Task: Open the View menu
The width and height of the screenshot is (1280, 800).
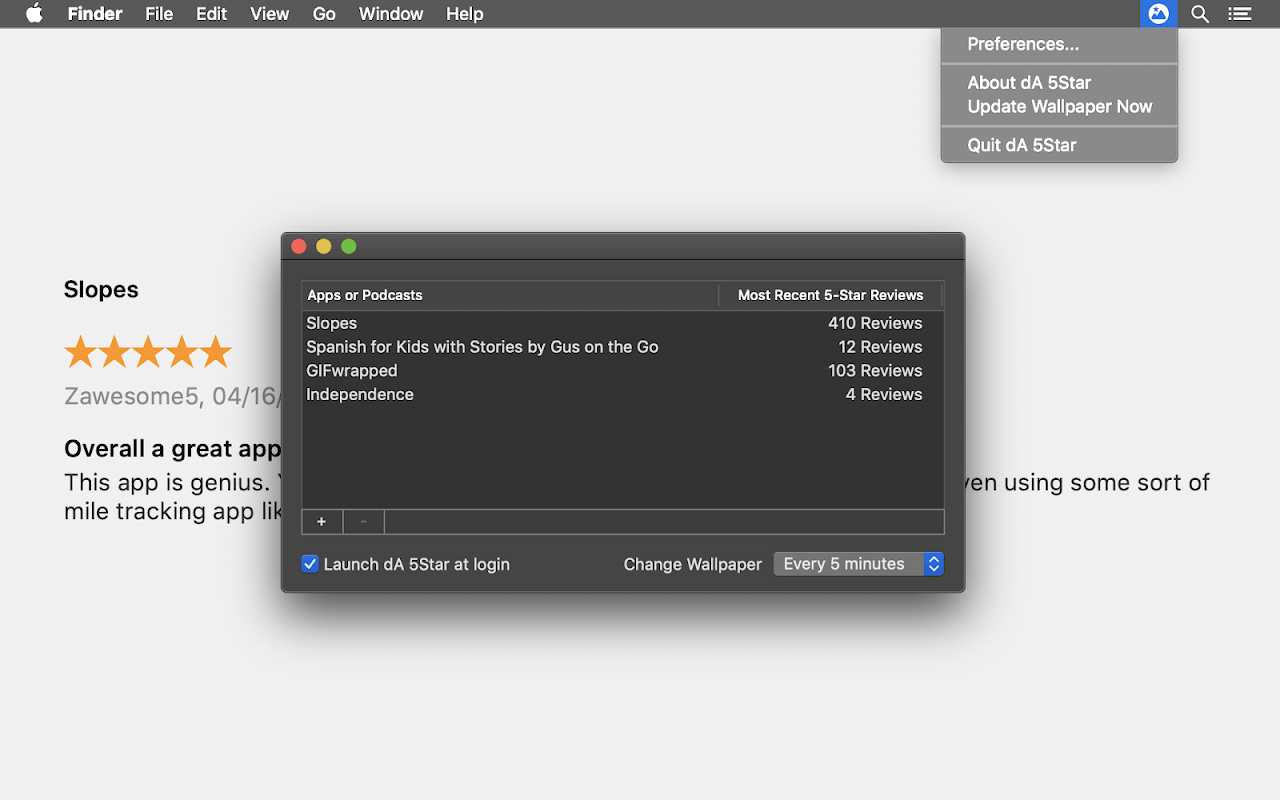Action: point(269,14)
